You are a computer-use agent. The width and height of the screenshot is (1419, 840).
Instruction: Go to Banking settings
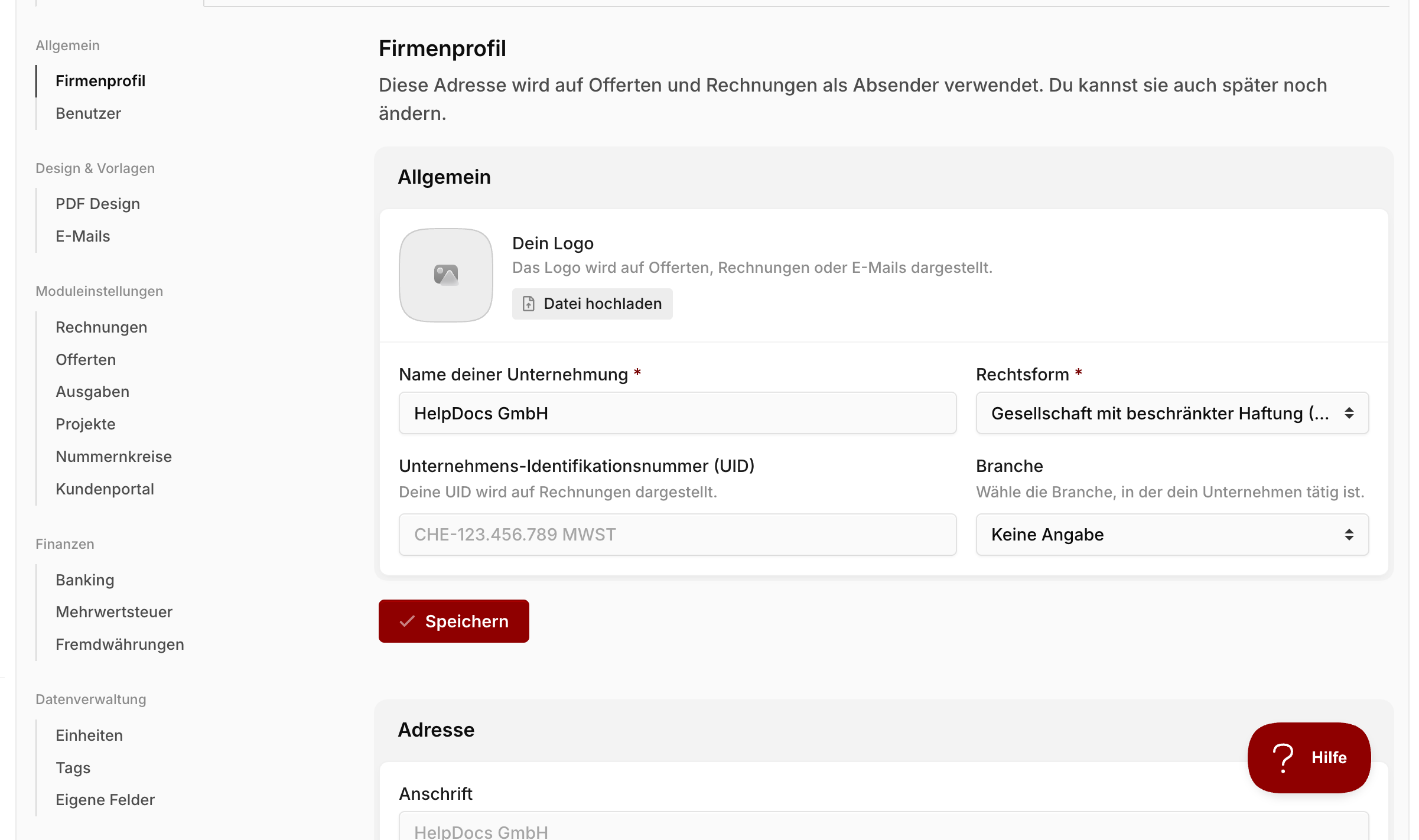pyautogui.click(x=84, y=580)
